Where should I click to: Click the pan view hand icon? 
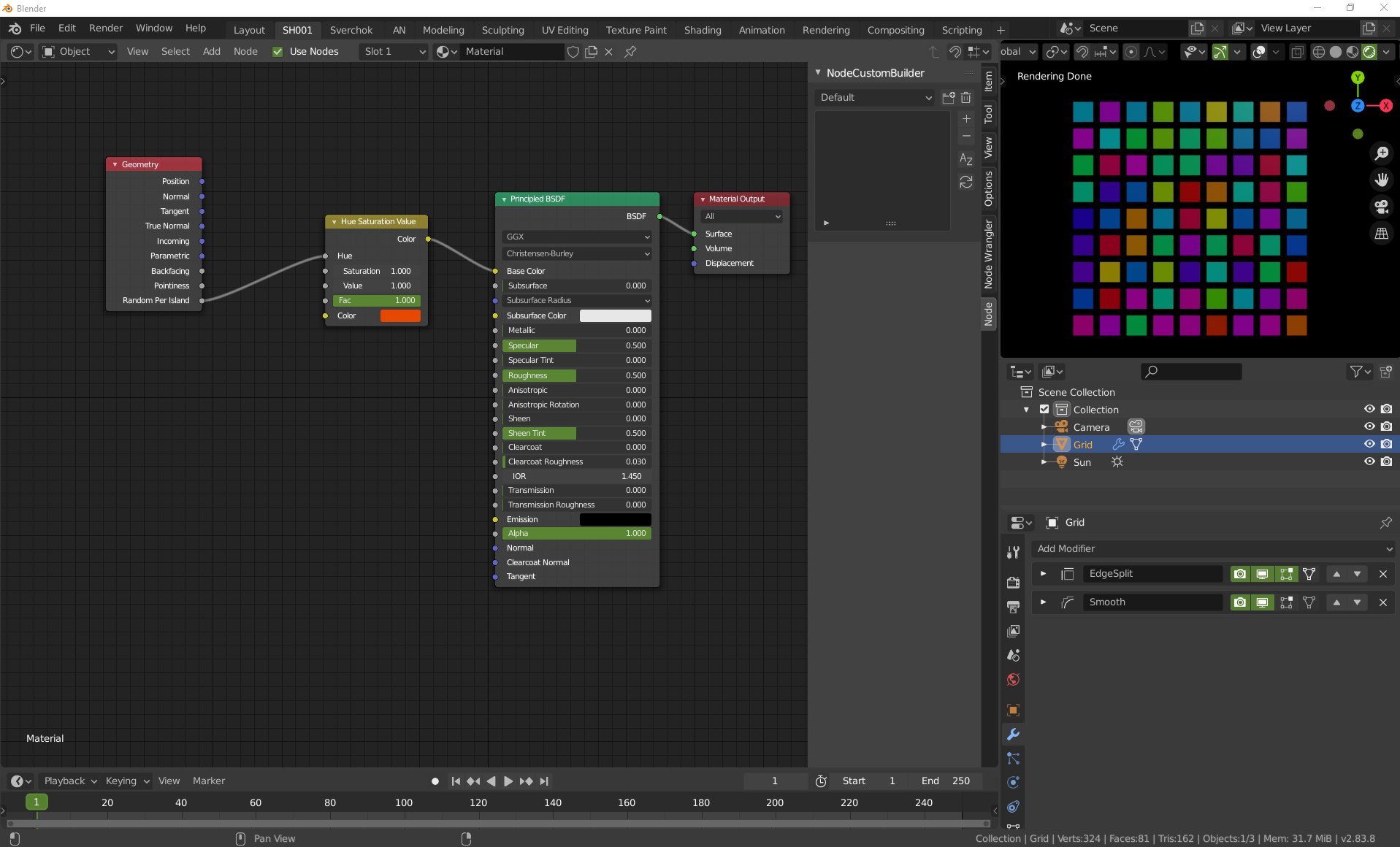point(1381,180)
